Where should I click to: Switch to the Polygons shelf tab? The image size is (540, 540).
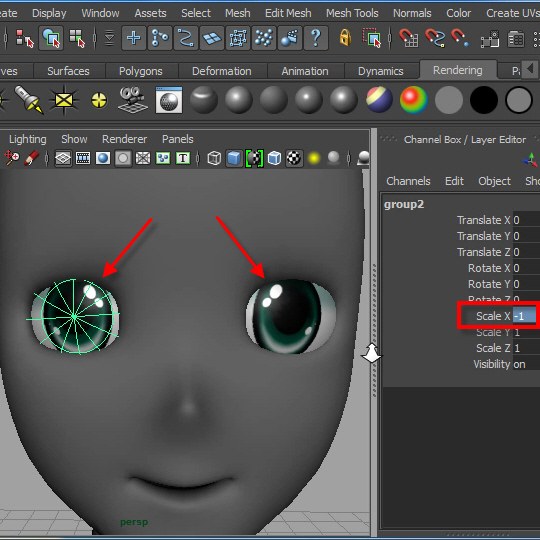point(141,71)
